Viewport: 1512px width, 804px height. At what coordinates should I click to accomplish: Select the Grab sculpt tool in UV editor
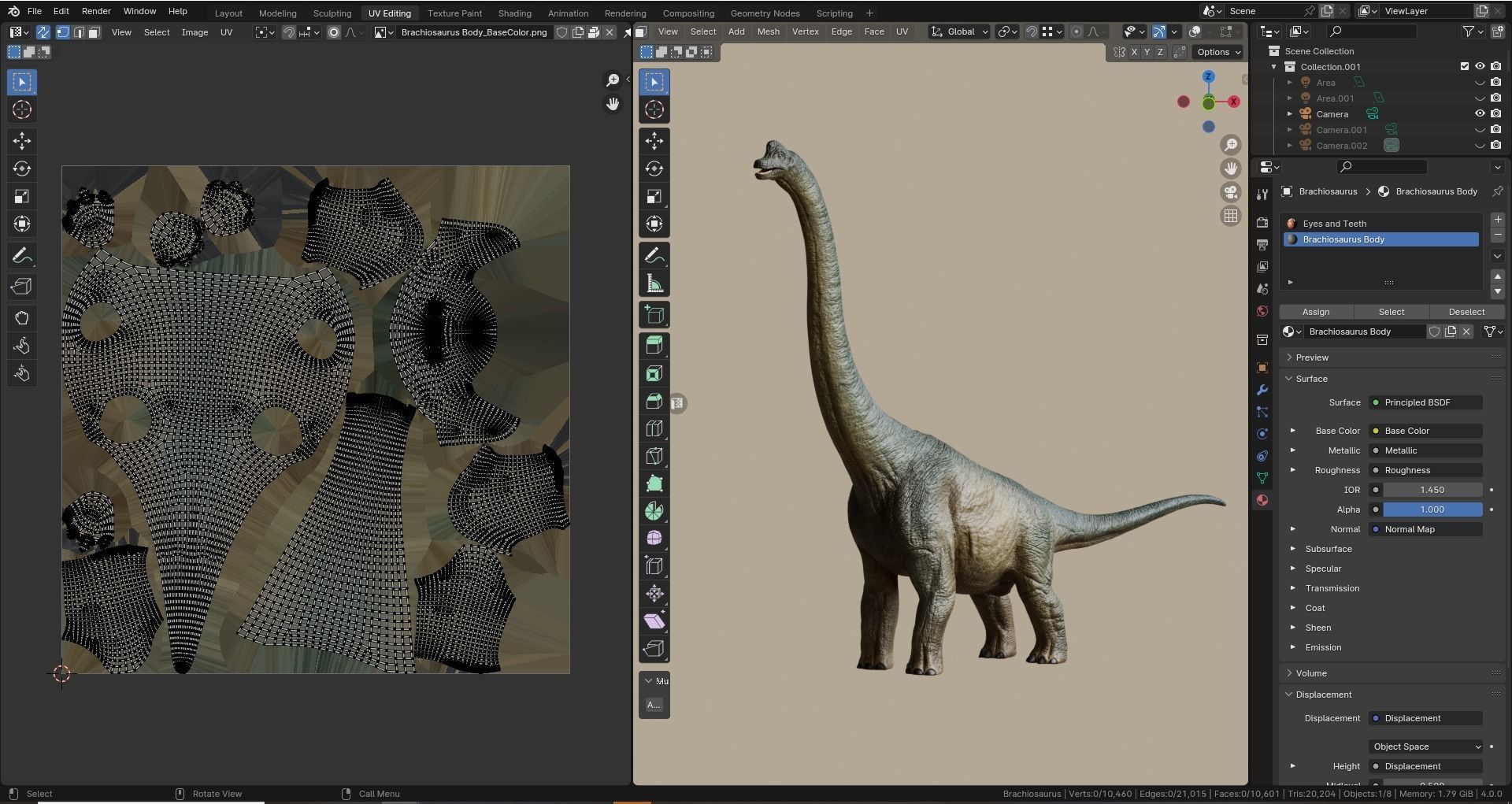pyautogui.click(x=22, y=318)
